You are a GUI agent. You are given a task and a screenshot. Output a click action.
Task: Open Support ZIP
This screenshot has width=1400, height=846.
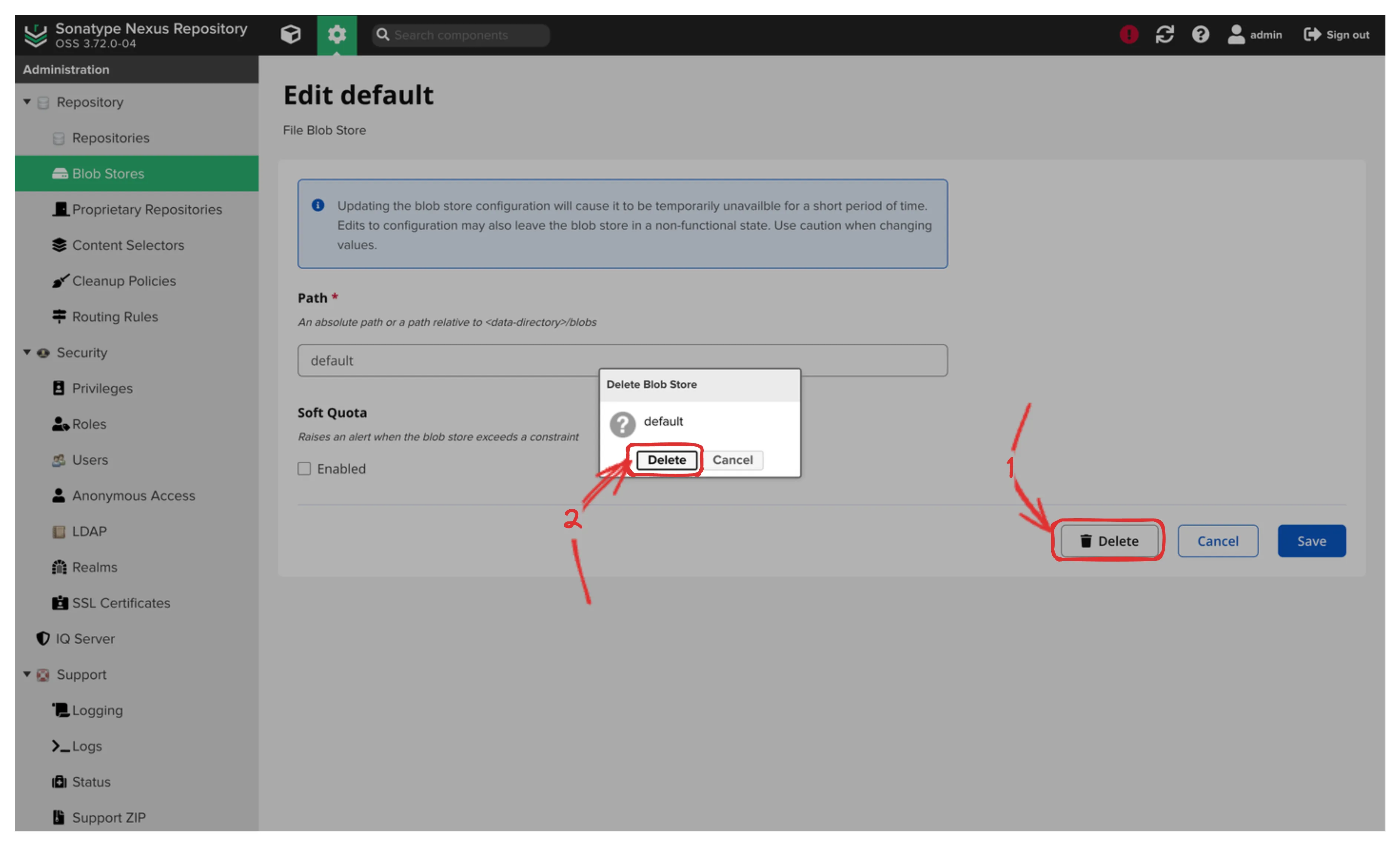pos(109,817)
